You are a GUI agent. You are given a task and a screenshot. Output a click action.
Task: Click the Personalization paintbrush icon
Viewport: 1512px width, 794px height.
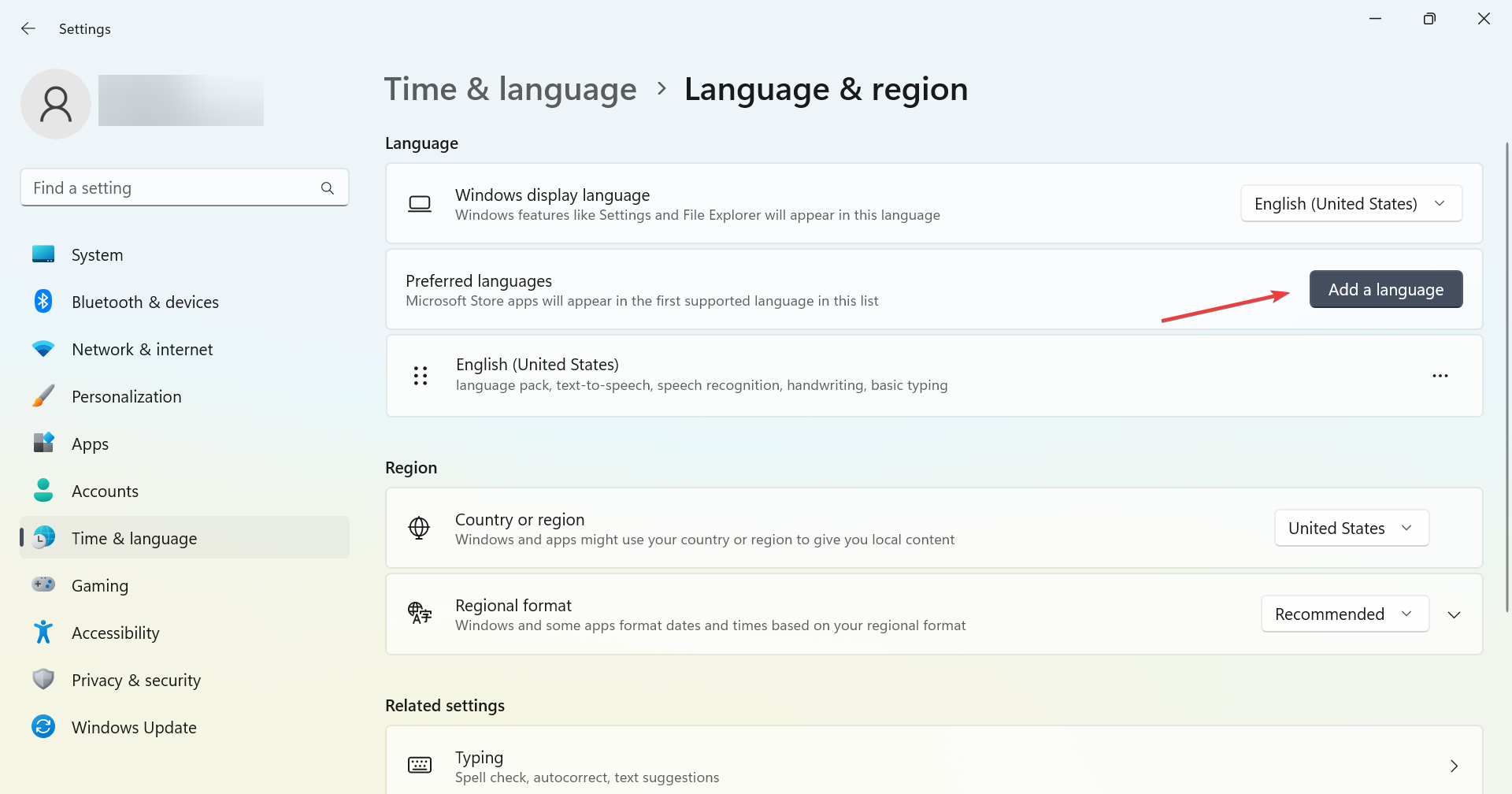43,395
